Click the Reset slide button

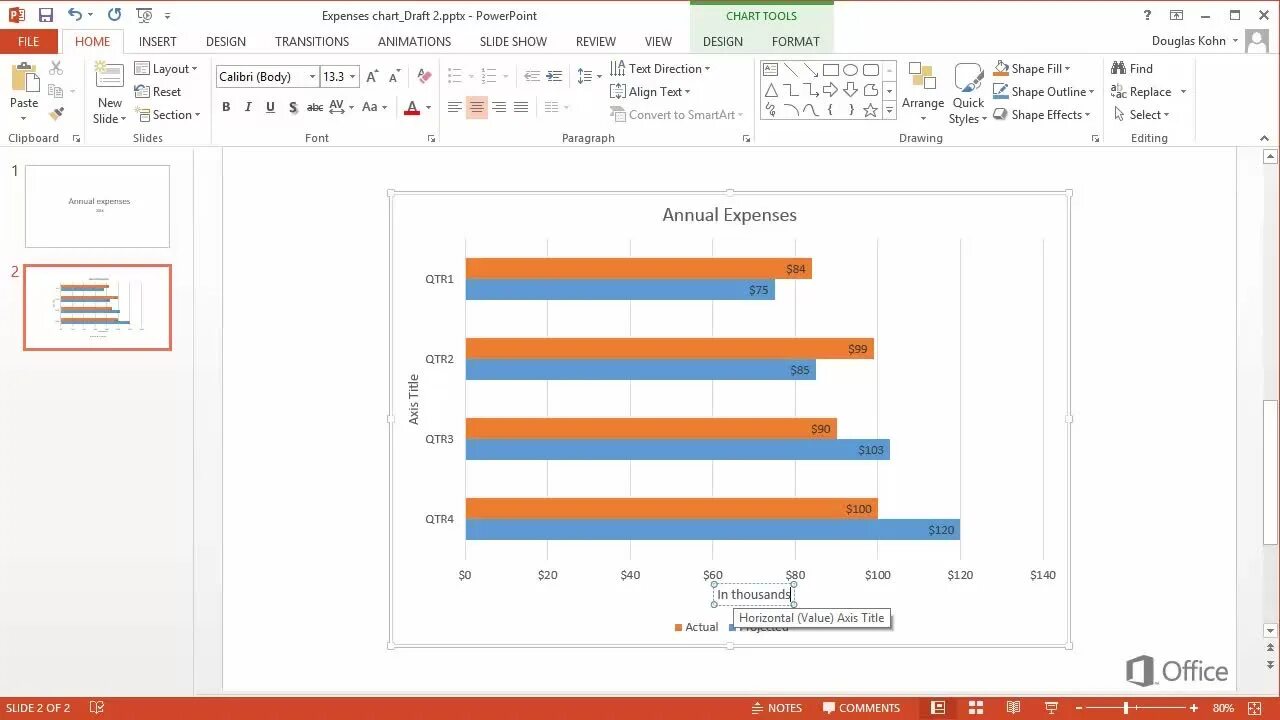158,92
